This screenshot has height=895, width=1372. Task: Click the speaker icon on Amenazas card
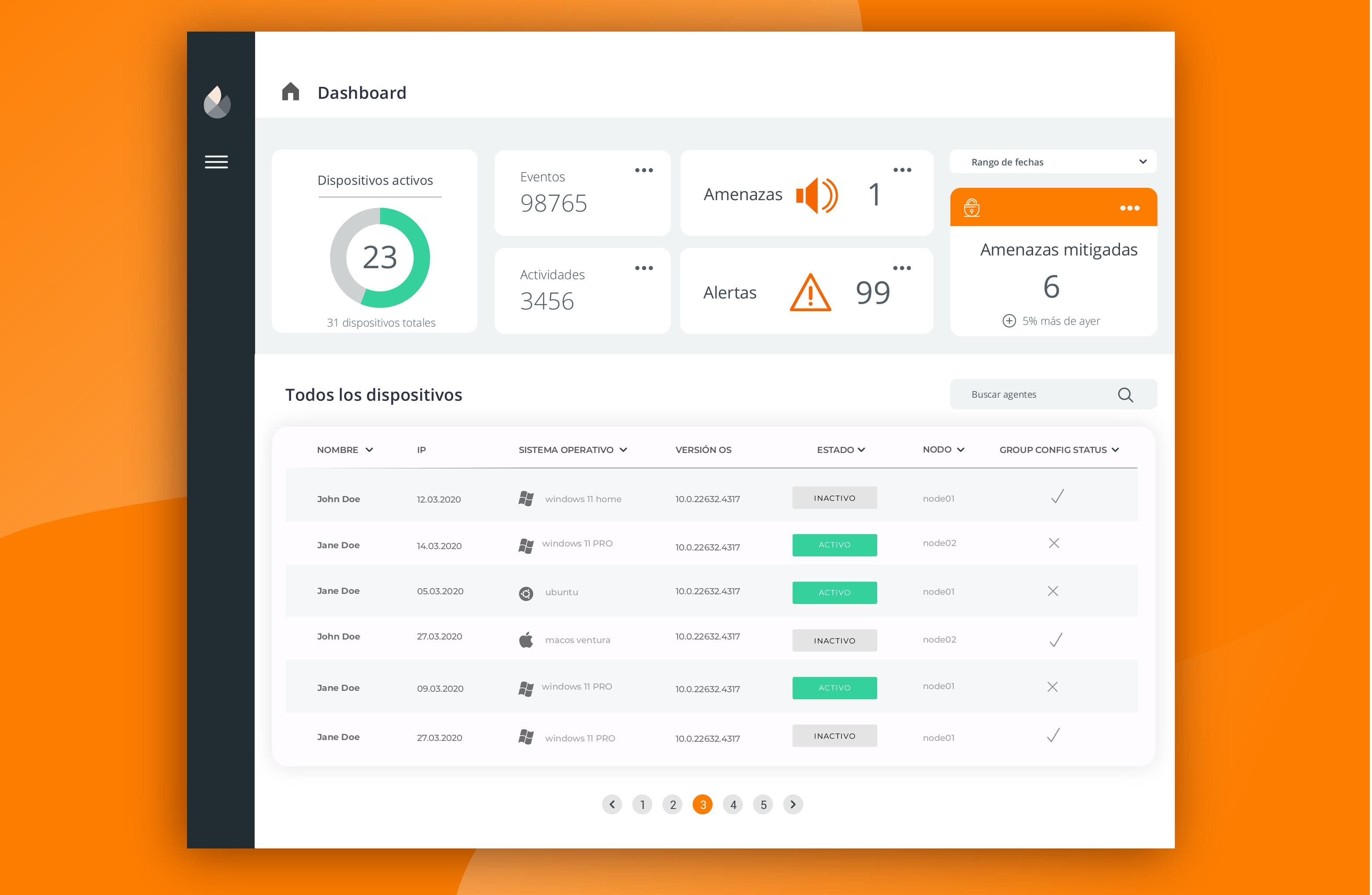pyautogui.click(x=817, y=195)
